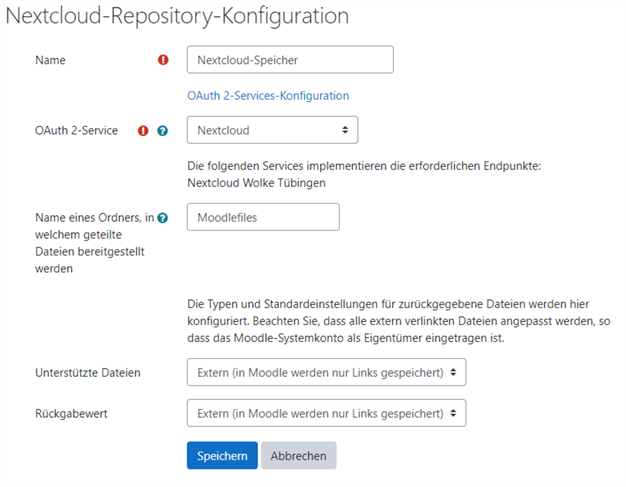This screenshot has width=626, height=487.
Task: Click the Rückgabewert label
Action: 74,412
